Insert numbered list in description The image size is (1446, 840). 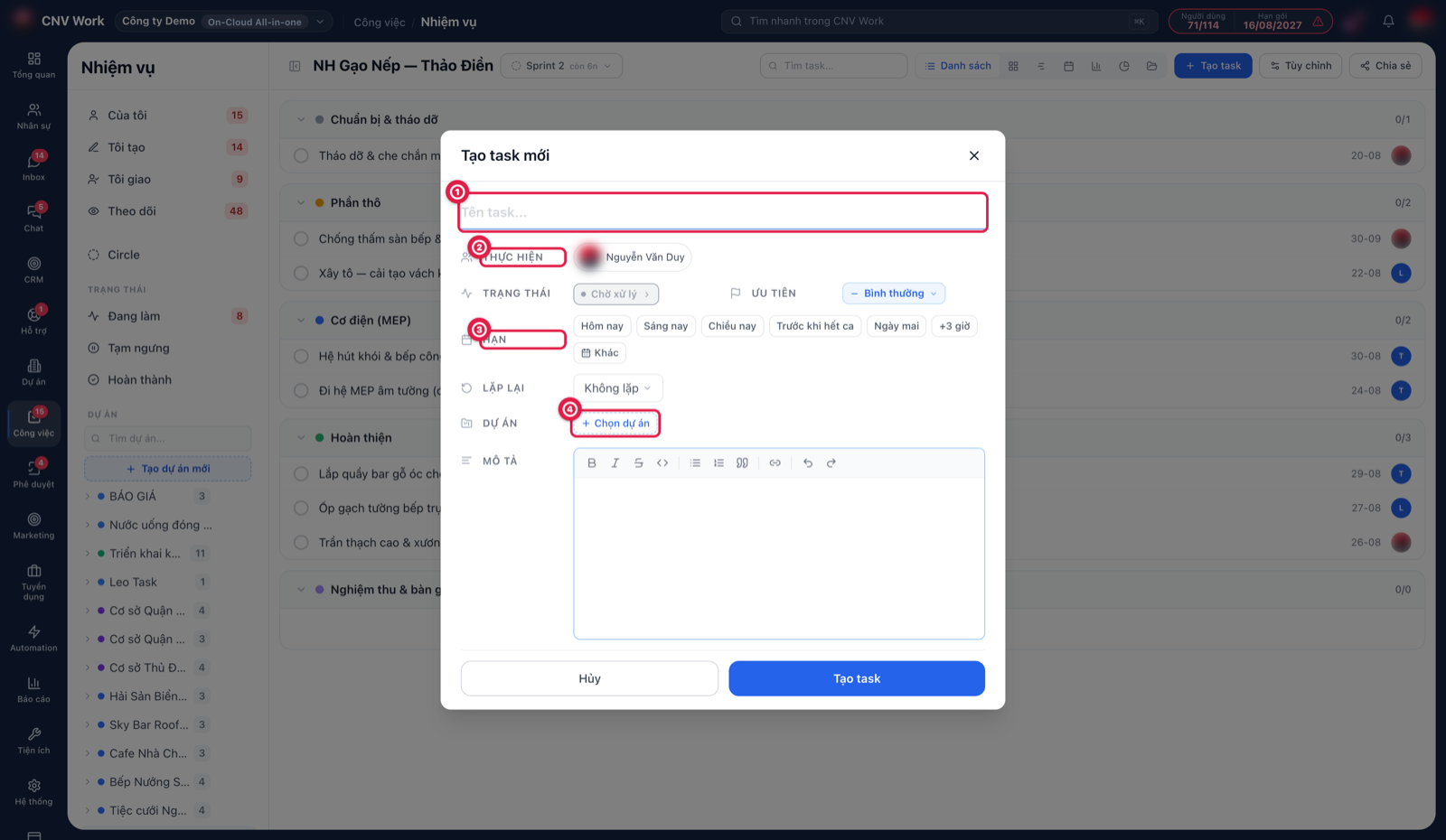(718, 462)
